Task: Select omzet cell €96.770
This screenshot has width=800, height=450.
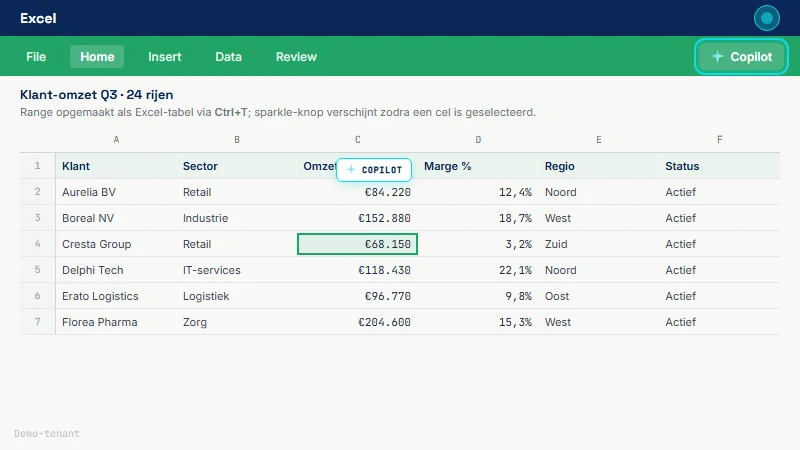Action: click(x=358, y=296)
